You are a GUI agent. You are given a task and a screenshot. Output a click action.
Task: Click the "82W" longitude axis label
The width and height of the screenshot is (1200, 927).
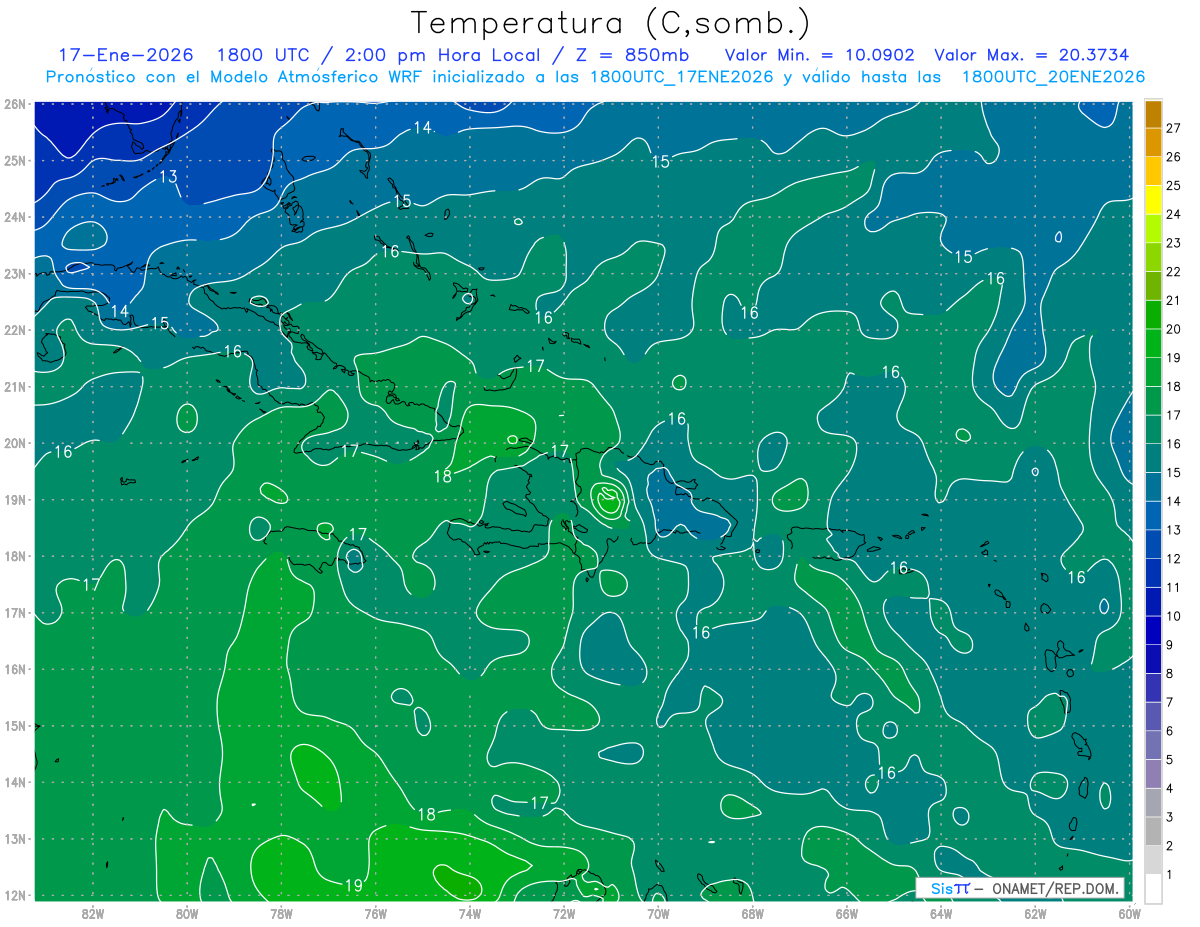(x=93, y=913)
